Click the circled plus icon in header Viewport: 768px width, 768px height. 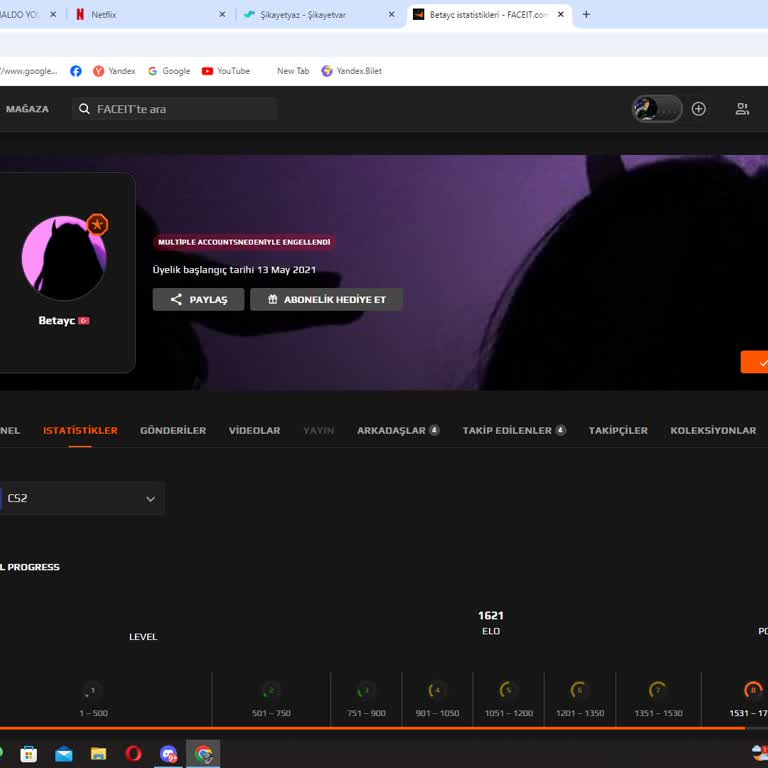point(698,109)
